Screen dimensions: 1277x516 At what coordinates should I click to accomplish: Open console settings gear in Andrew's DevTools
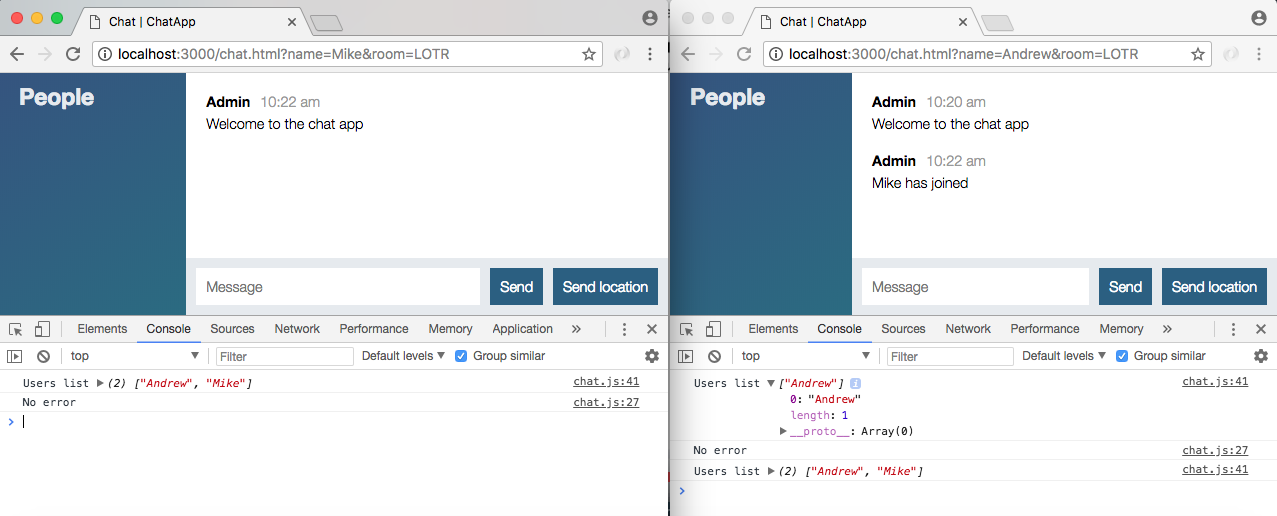tap(1261, 356)
